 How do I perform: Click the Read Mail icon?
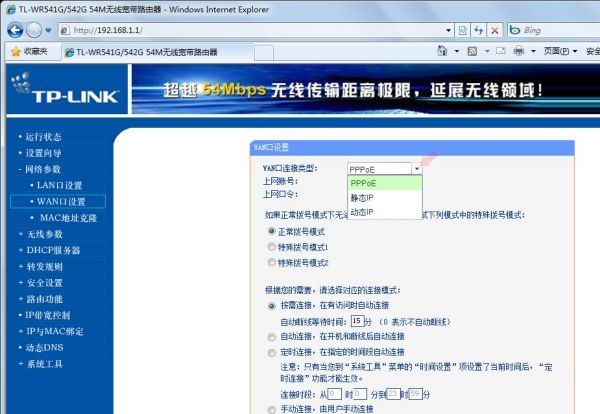[x=501, y=51]
